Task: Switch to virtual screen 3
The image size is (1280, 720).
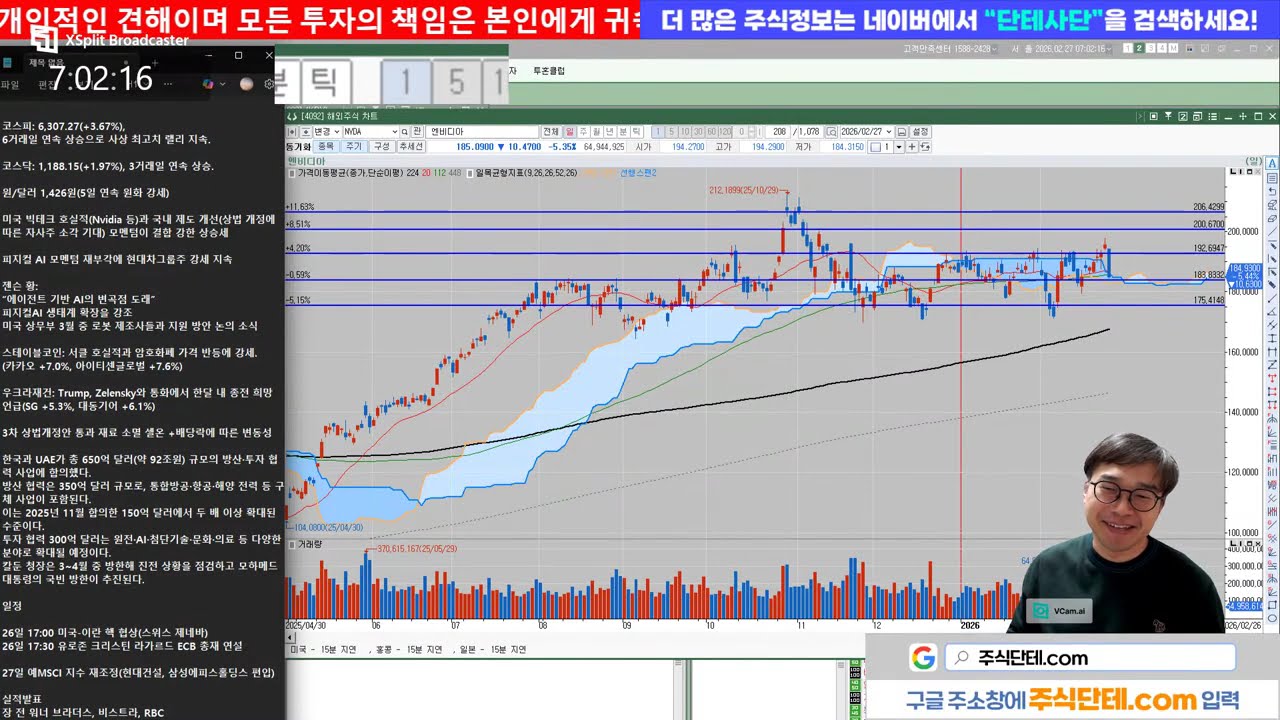Action: [1150, 48]
